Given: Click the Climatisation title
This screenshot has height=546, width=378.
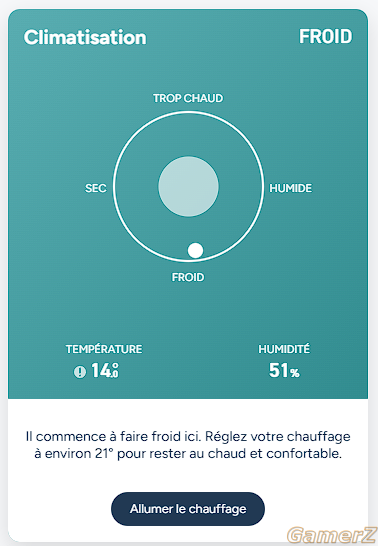Looking at the screenshot, I should [x=85, y=37].
